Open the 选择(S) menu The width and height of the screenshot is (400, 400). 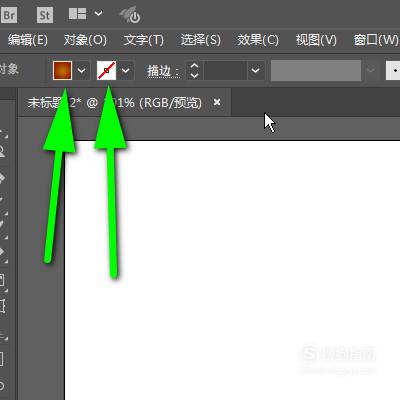click(x=201, y=40)
